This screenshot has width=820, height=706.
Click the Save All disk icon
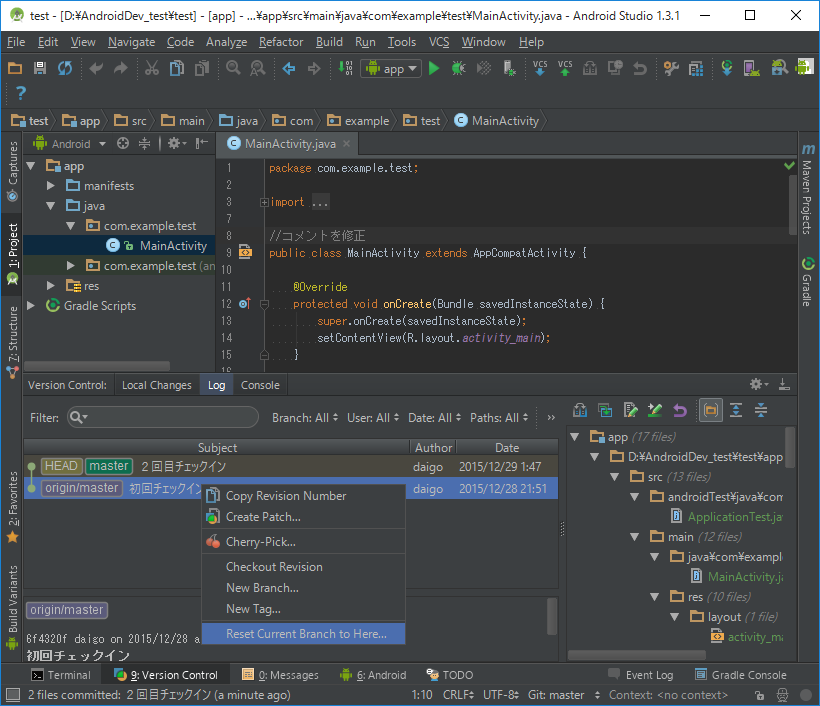pyautogui.click(x=40, y=68)
